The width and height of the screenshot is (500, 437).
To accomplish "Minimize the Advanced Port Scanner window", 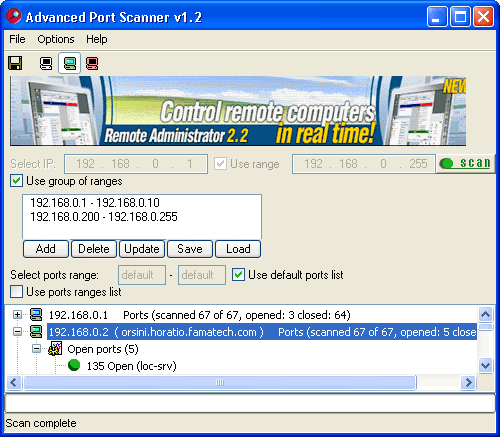I will [x=437, y=17].
